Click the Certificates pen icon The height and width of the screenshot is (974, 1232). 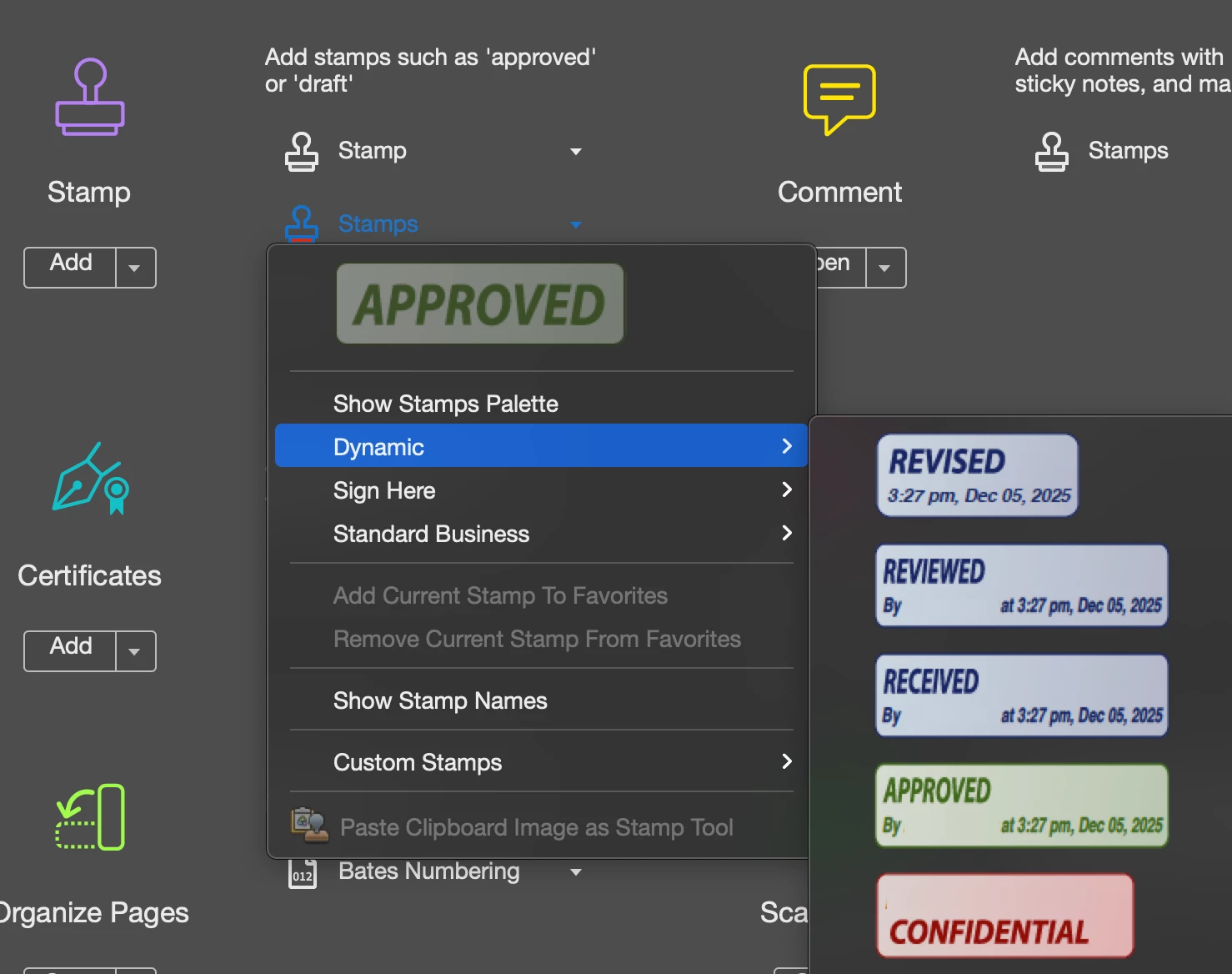(x=91, y=479)
